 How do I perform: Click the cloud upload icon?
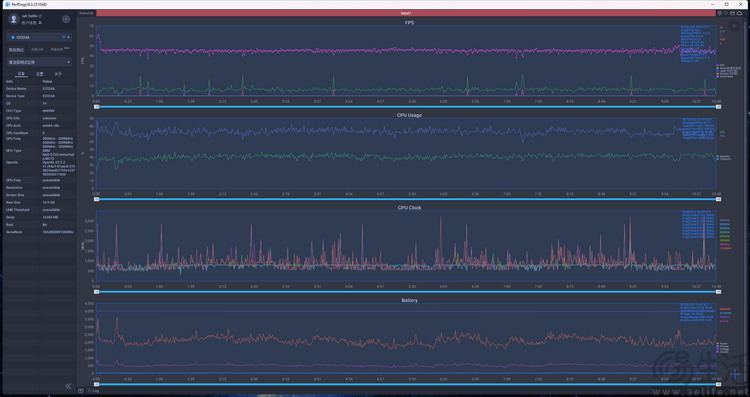pyautogui.click(x=739, y=13)
